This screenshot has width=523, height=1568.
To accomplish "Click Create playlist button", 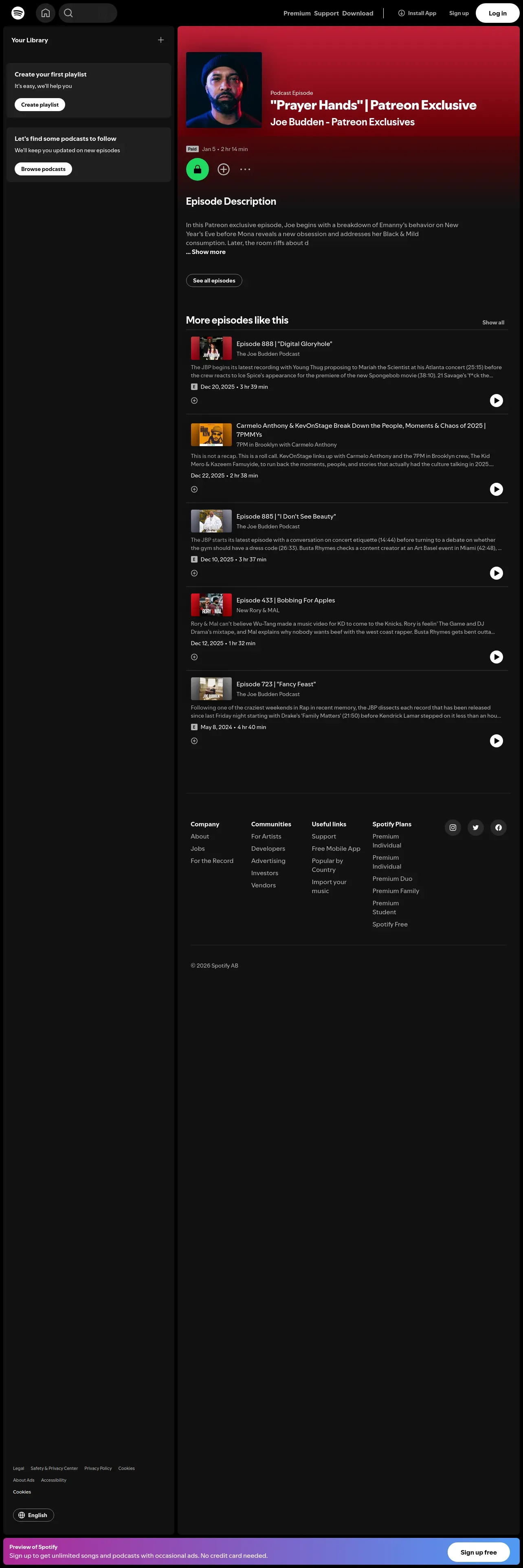I will (40, 105).
